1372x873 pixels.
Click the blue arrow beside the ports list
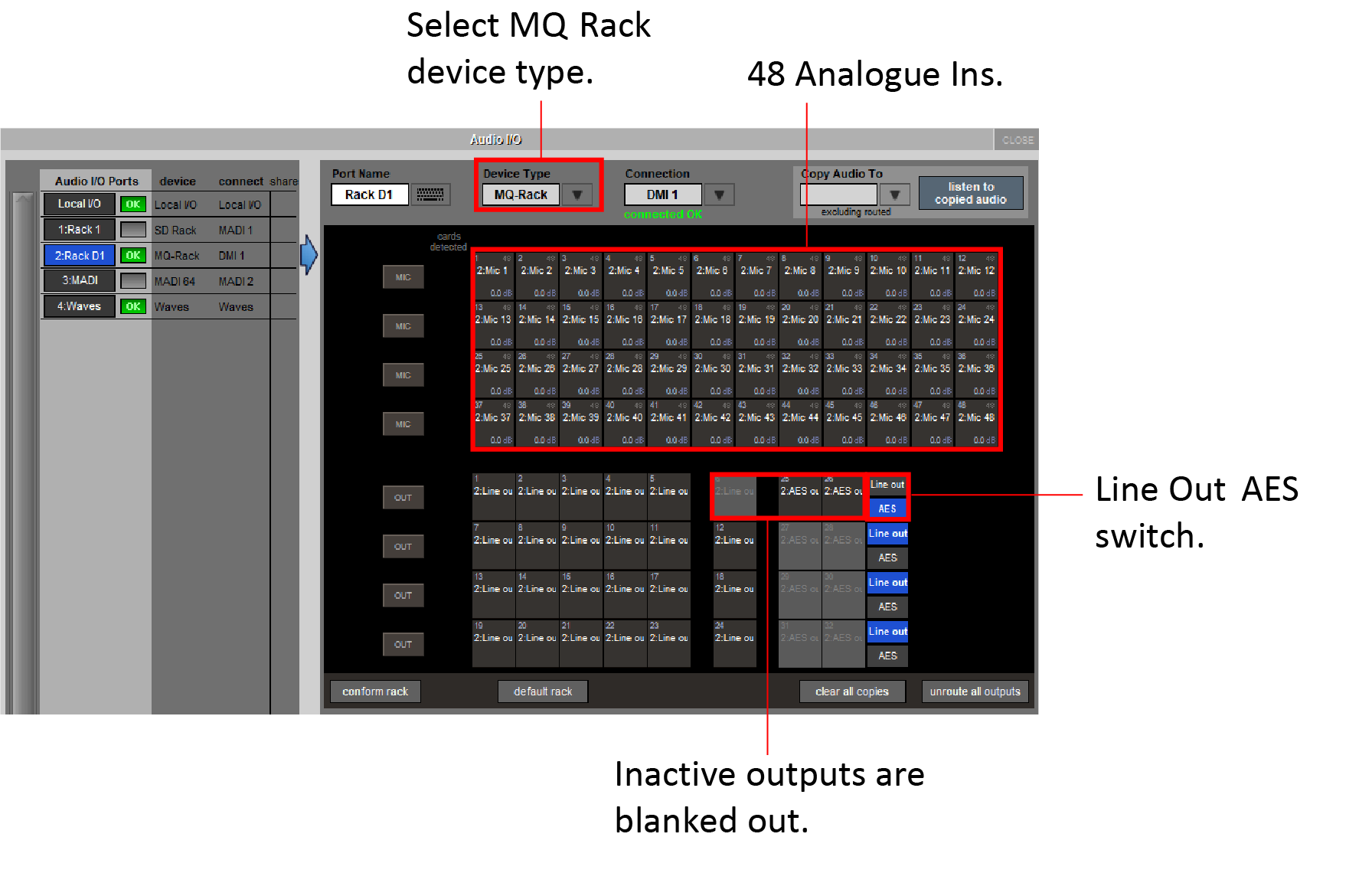(x=309, y=255)
